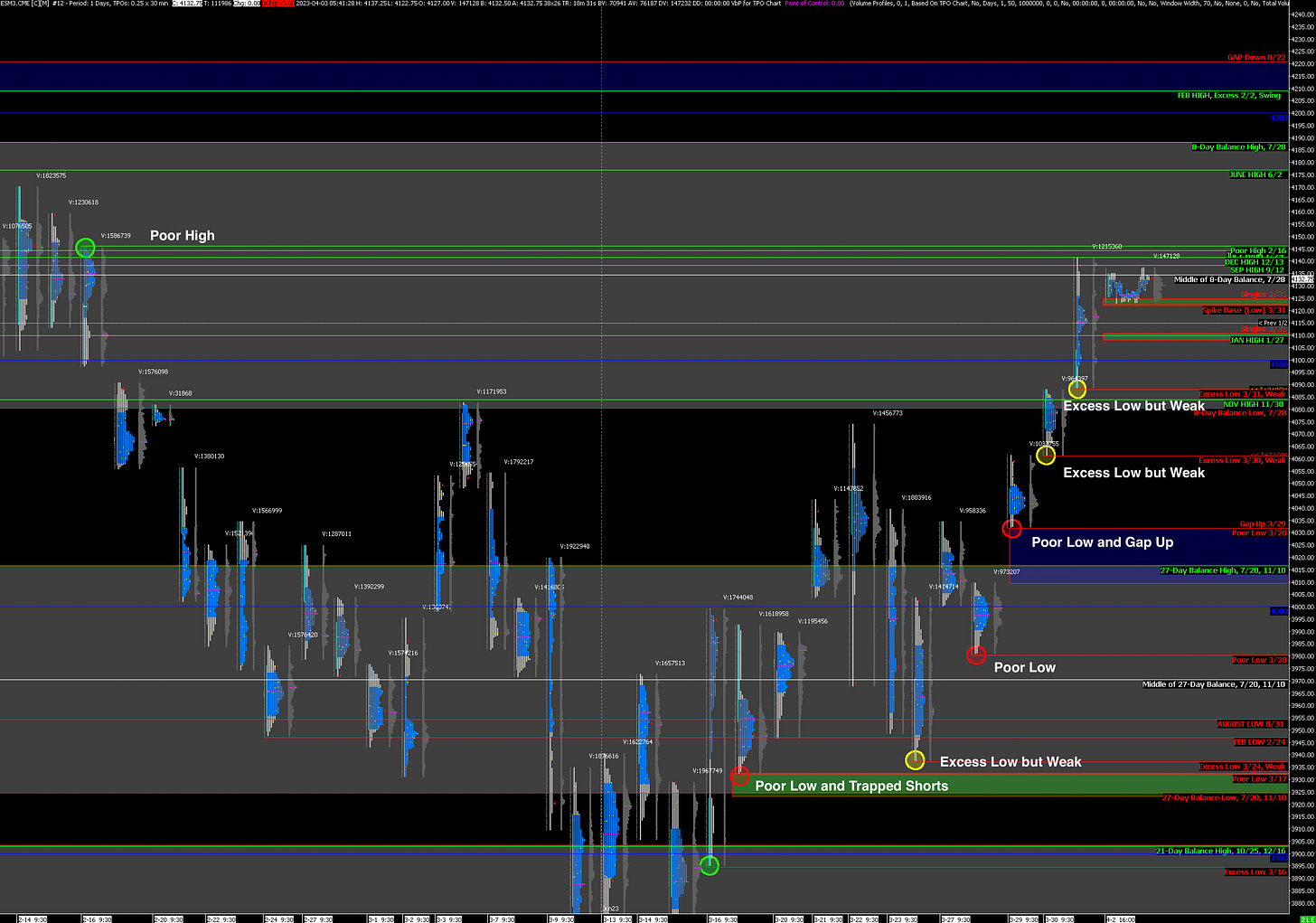1316x923 pixels.
Task: Select the volume label V:1230618
Action: pyautogui.click(x=83, y=202)
